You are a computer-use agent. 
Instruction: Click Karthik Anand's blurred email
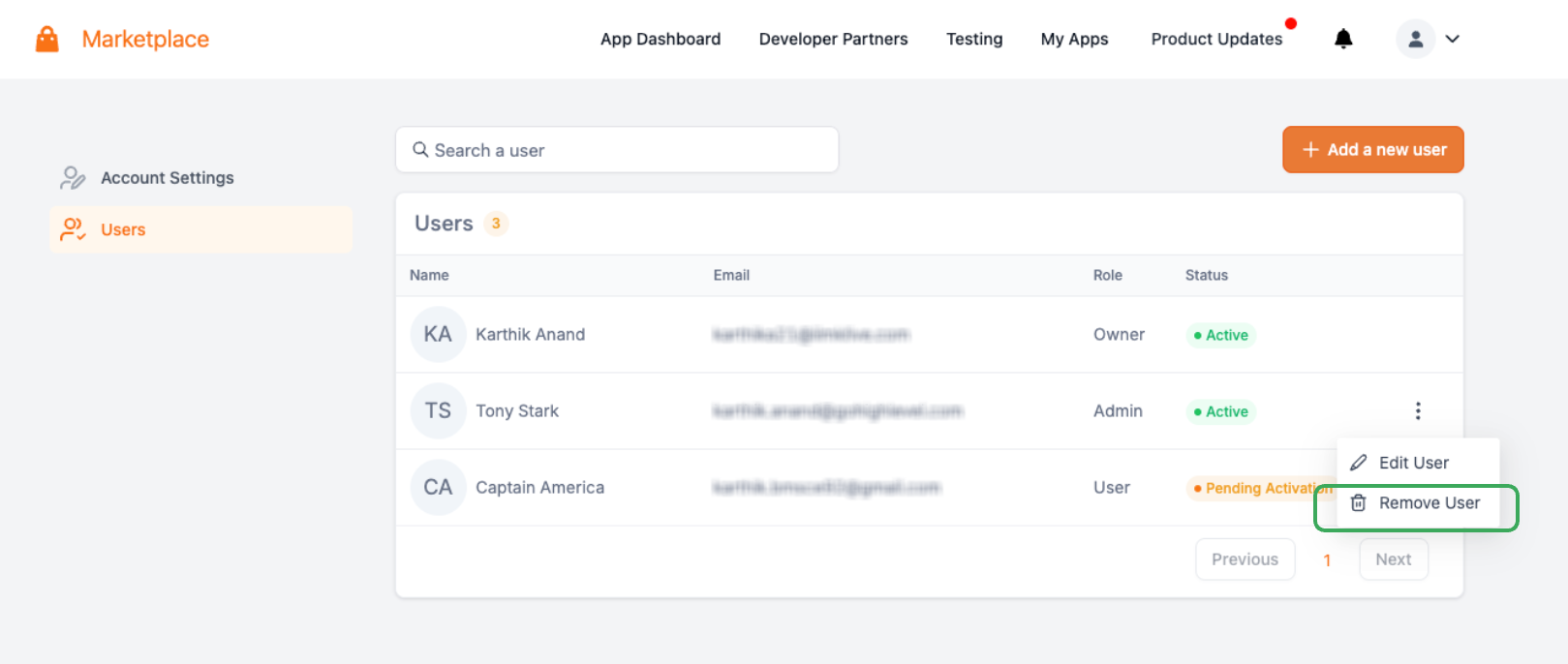pos(811,334)
